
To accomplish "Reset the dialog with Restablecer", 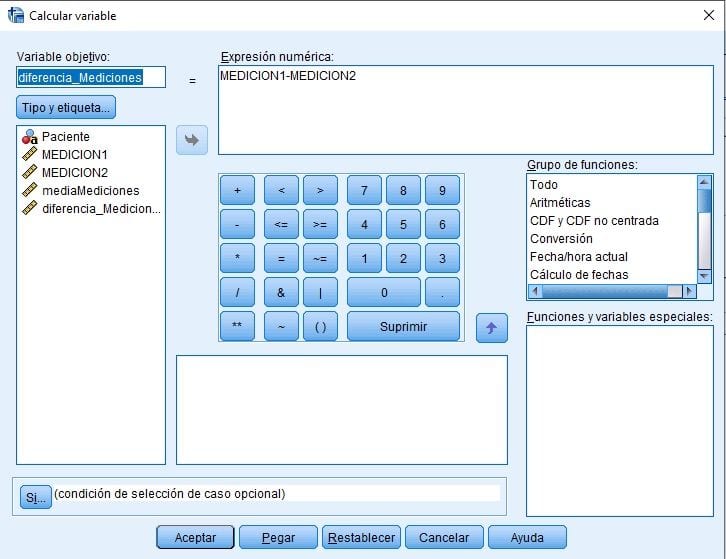I will tap(361, 537).
